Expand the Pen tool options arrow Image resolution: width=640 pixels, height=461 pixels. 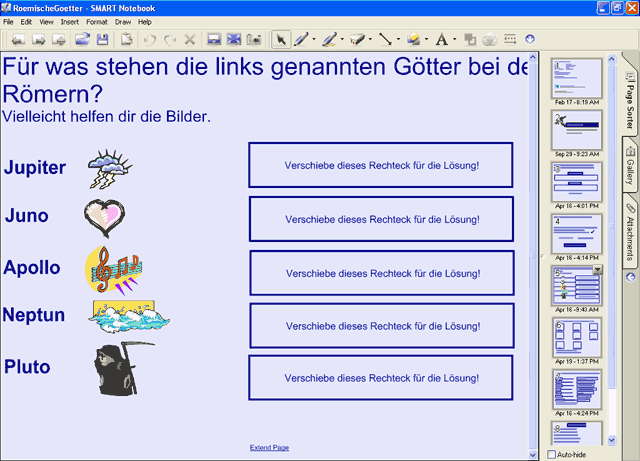314,40
